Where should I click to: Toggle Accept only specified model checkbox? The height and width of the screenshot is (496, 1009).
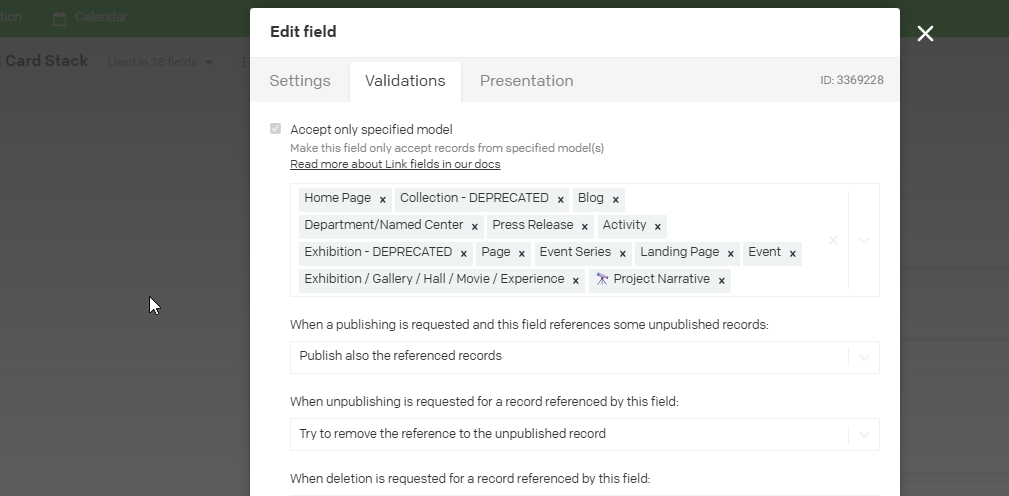click(x=276, y=129)
